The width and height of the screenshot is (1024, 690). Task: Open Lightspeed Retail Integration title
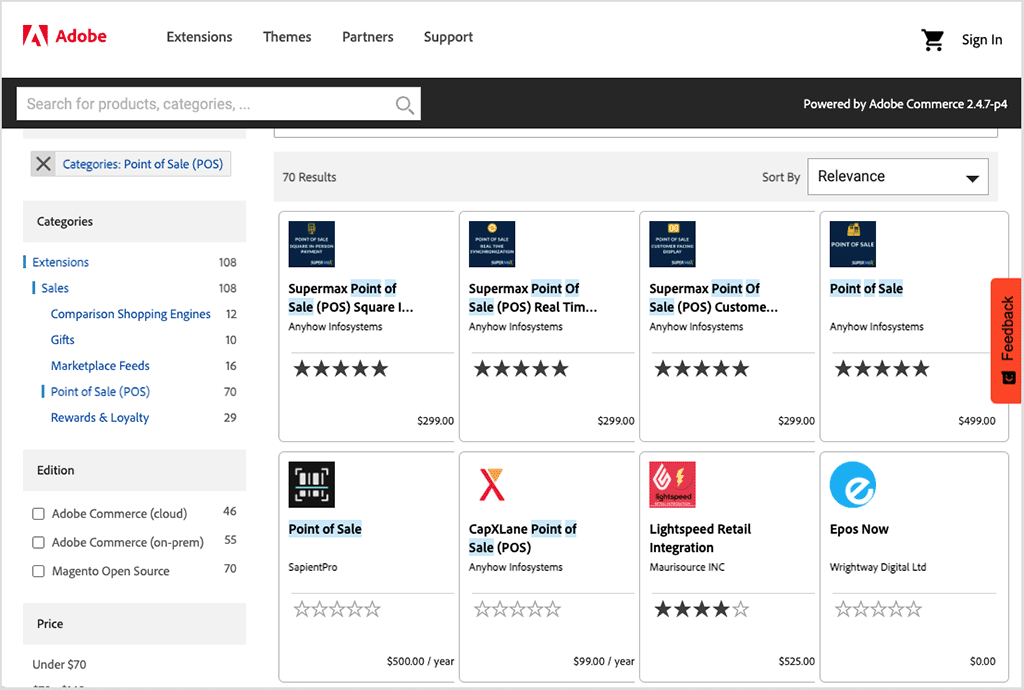coord(700,538)
